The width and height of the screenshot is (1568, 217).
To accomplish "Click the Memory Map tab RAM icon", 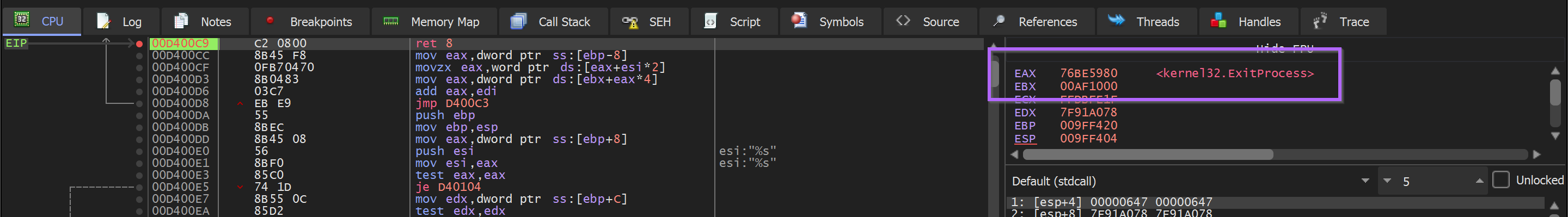I will [x=391, y=21].
